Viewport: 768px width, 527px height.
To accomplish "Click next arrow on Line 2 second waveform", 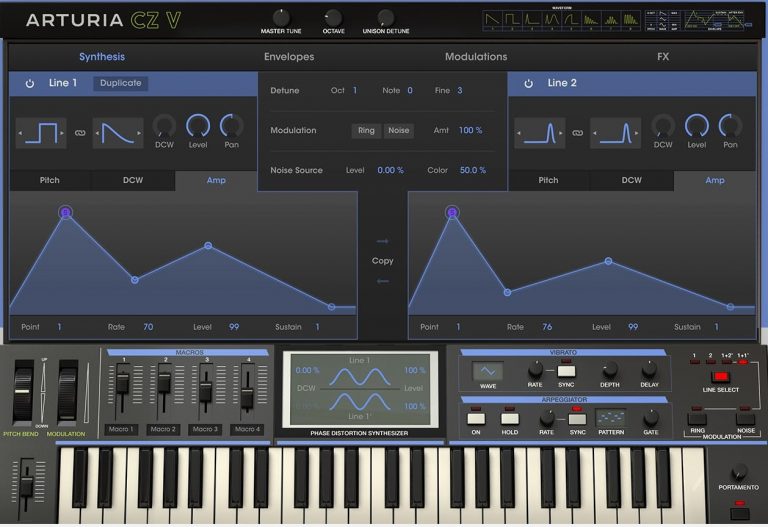I will point(637,133).
